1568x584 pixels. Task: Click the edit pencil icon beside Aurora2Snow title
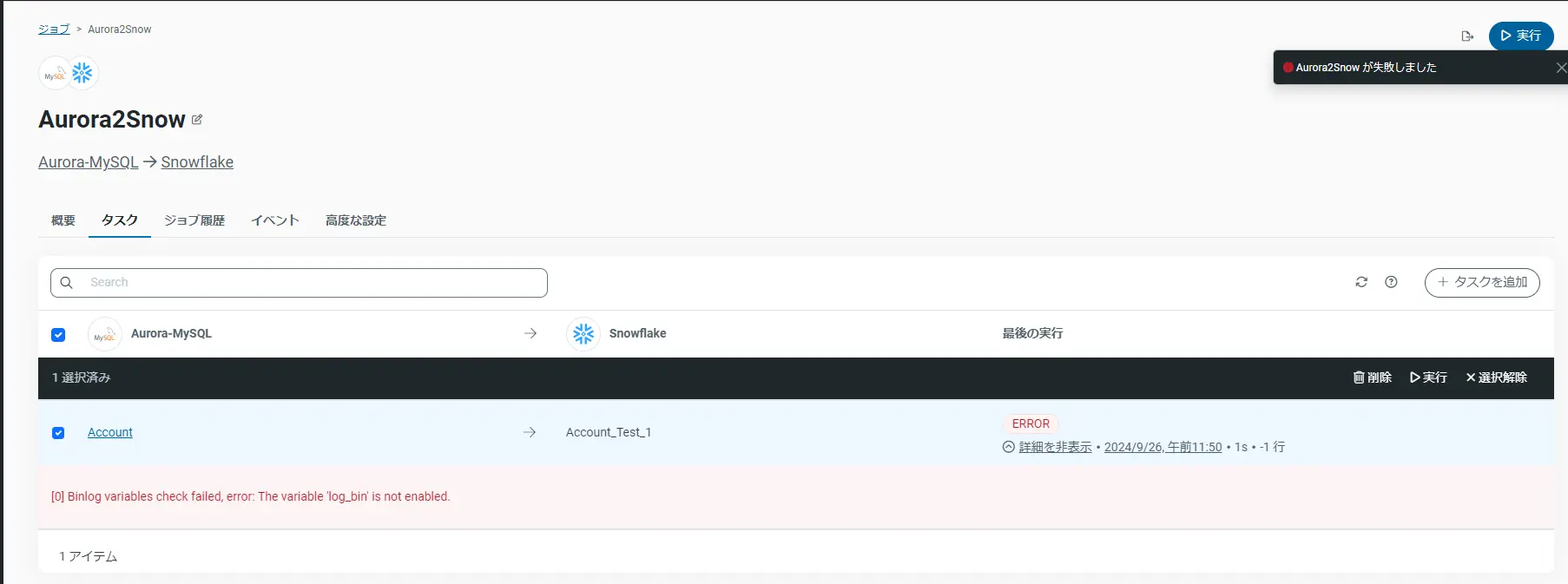197,120
